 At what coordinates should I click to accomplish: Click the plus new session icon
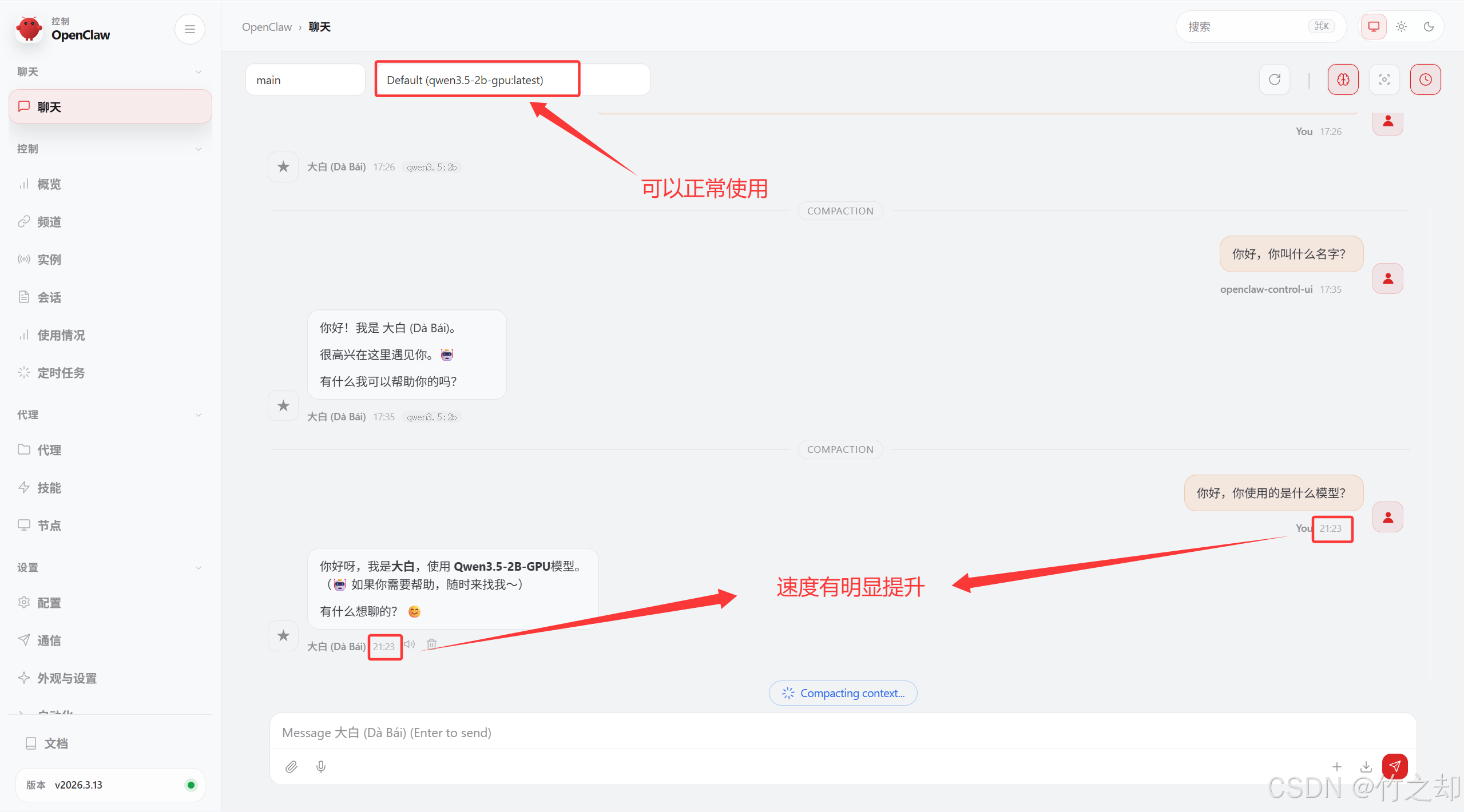tap(1336, 767)
